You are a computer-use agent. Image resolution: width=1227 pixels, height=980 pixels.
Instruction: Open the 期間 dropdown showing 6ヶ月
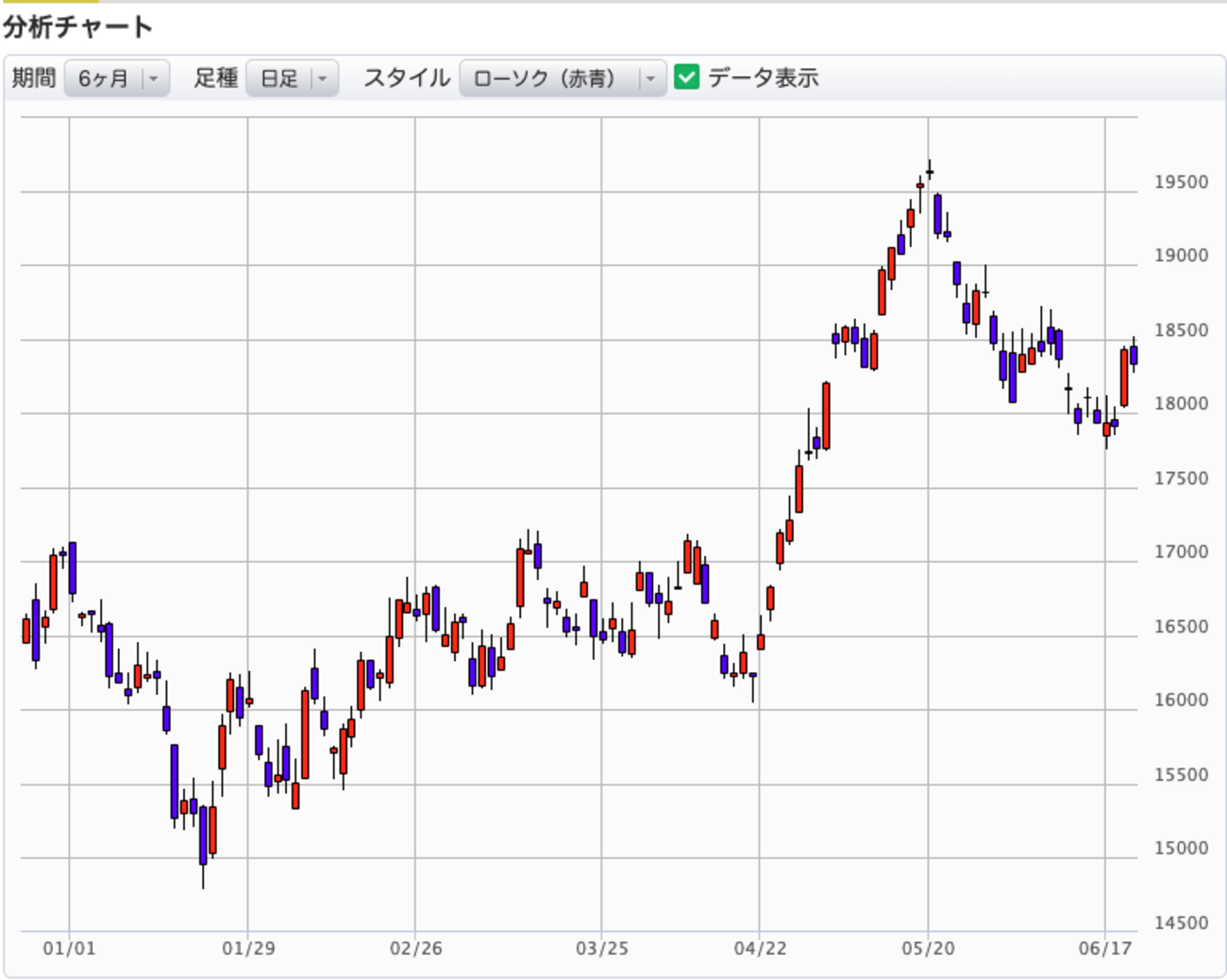pyautogui.click(x=117, y=78)
